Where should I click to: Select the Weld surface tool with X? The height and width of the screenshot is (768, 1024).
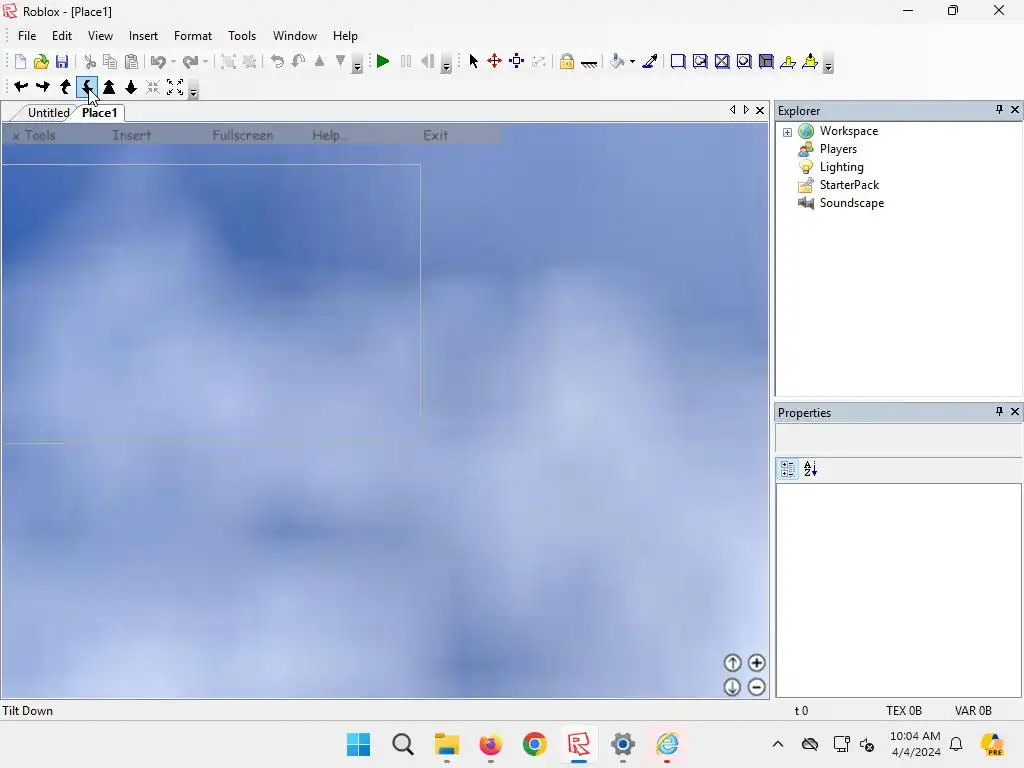(x=722, y=61)
